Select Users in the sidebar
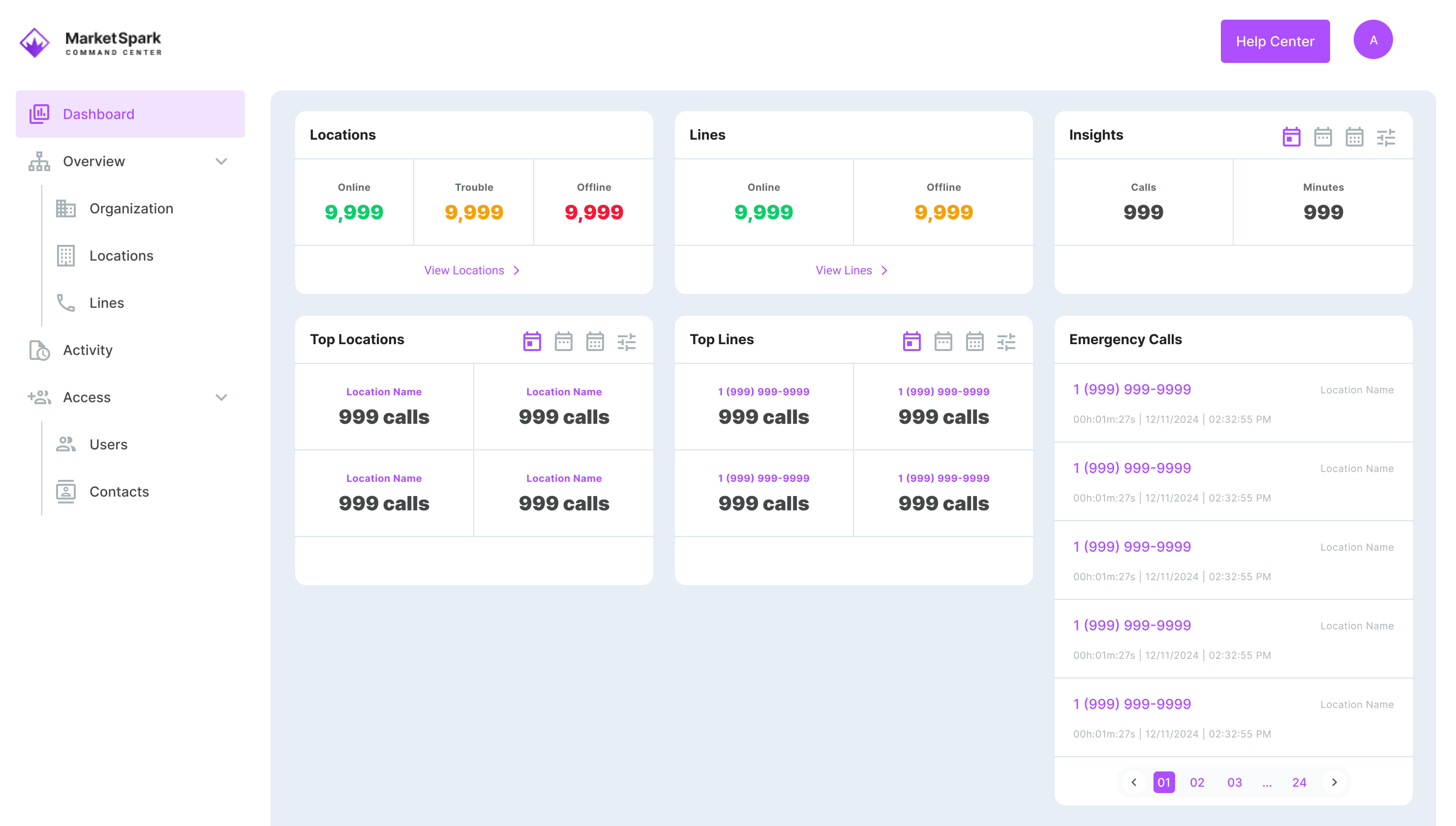Screen dimensions: 1456x826 [x=108, y=444]
